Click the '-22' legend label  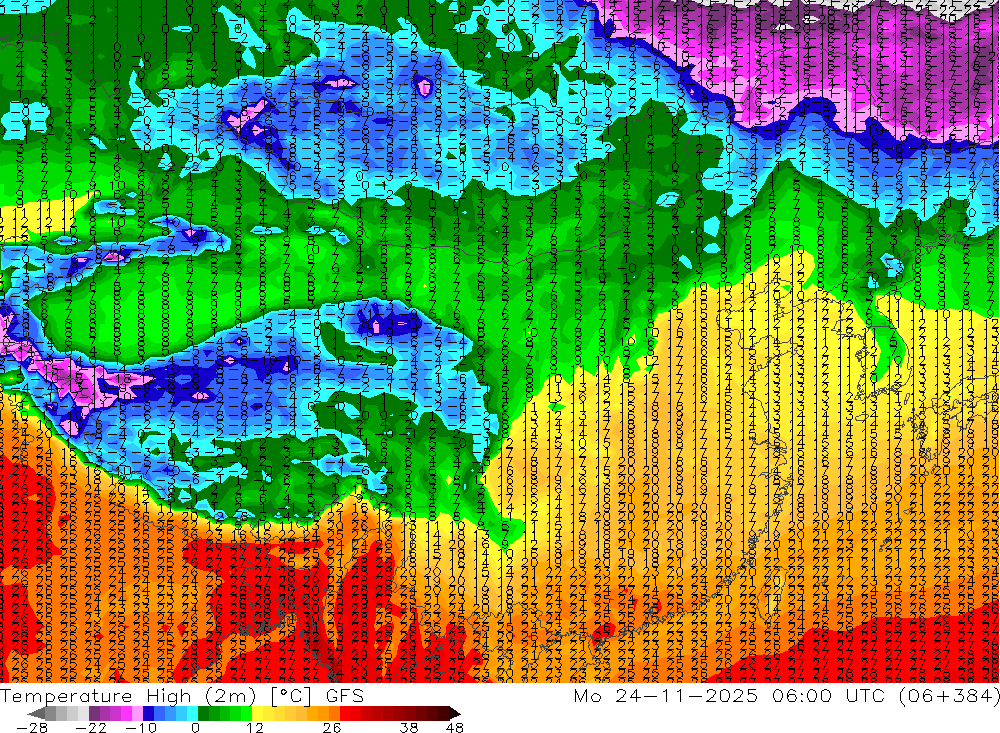click(91, 727)
